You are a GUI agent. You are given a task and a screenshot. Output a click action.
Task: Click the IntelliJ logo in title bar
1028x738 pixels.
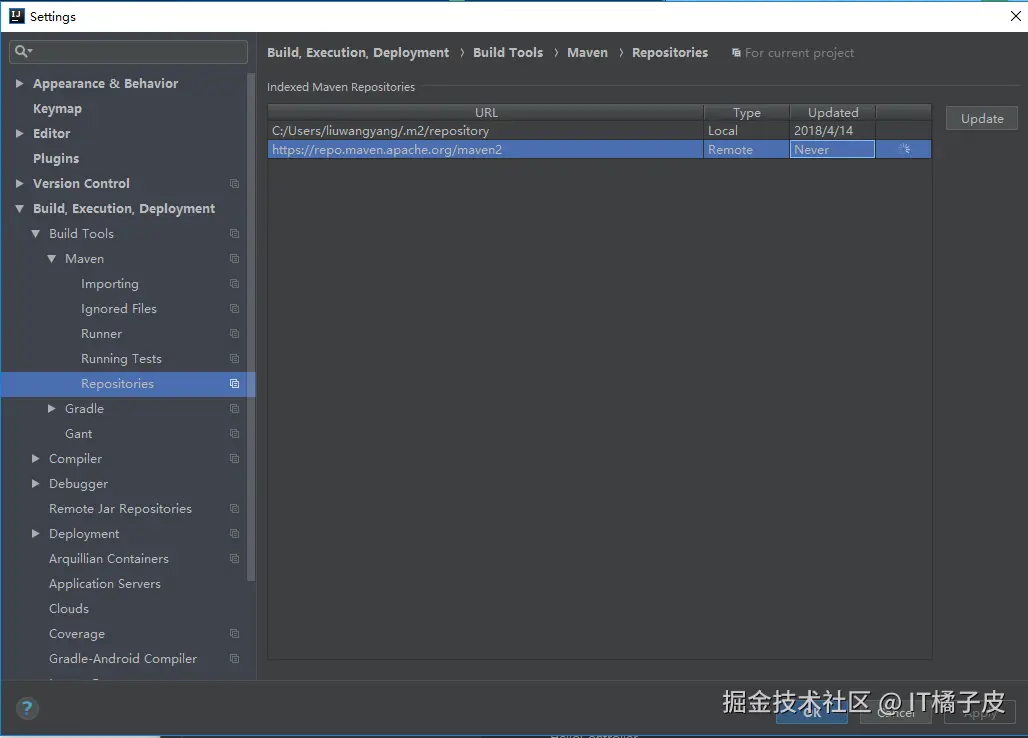[x=16, y=16]
